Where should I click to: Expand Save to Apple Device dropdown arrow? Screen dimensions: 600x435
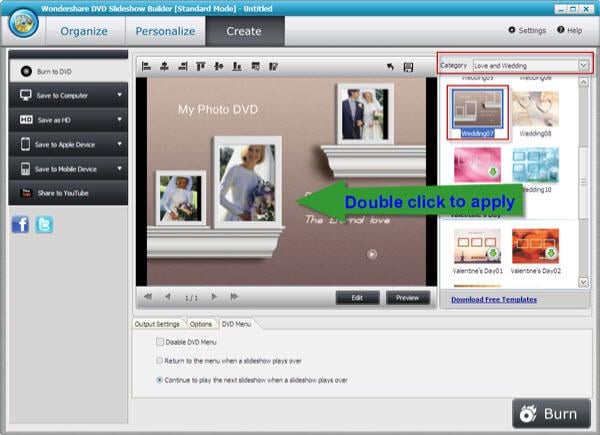119,144
